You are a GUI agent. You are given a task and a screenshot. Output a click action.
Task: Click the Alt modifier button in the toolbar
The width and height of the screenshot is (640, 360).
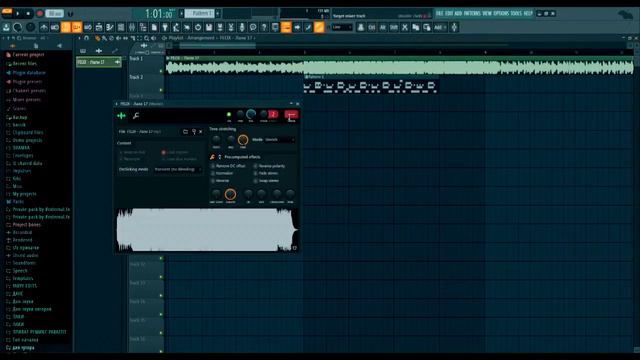pyautogui.click(x=383, y=27)
